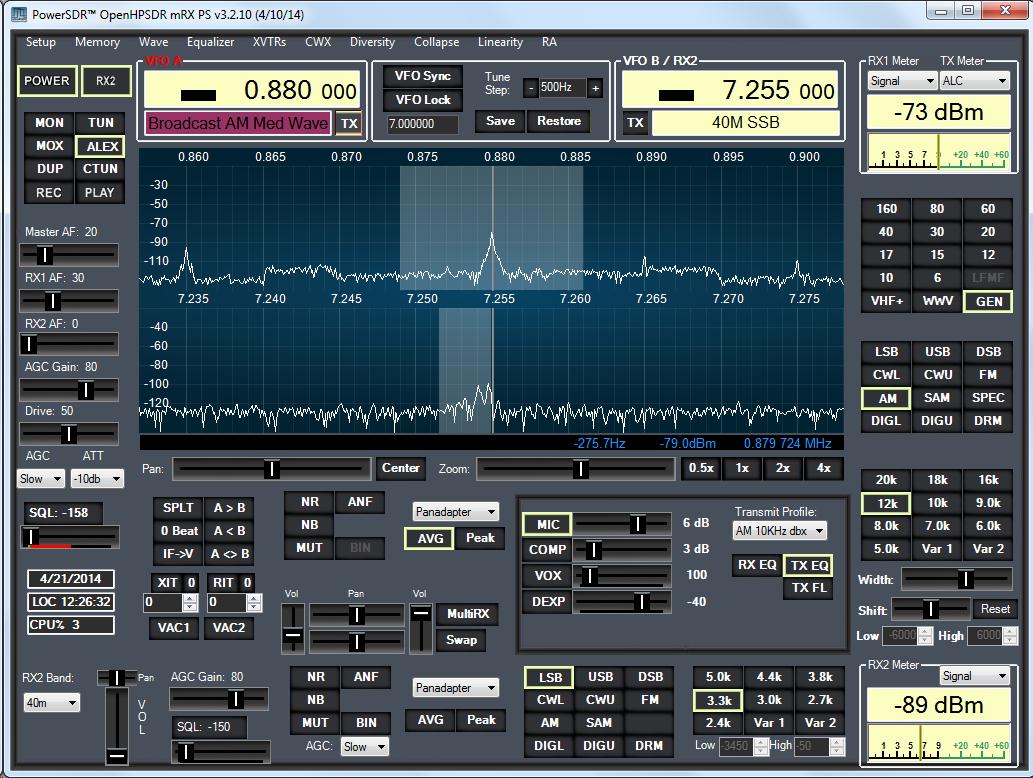Screen dimensions: 1033x778
Task: Toggle VFO Lock
Action: point(423,99)
